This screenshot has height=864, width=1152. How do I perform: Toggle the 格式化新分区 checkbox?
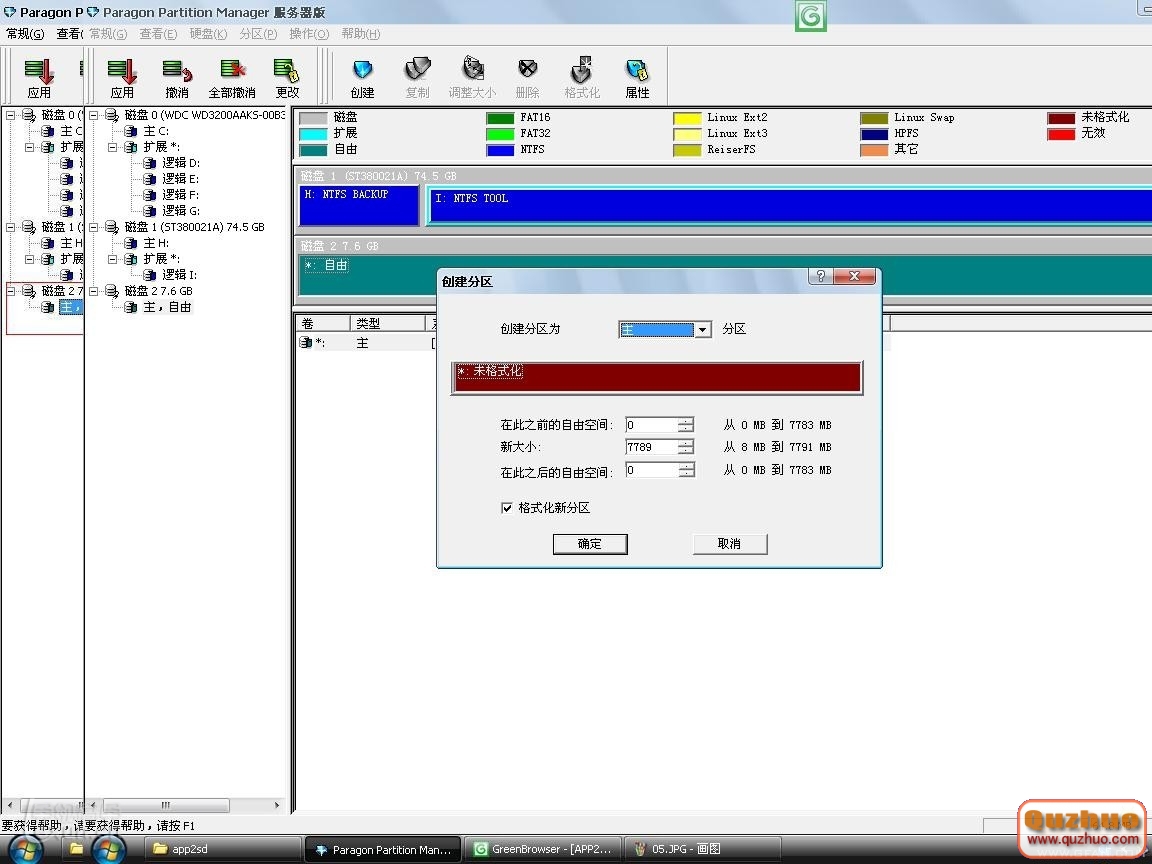click(507, 508)
